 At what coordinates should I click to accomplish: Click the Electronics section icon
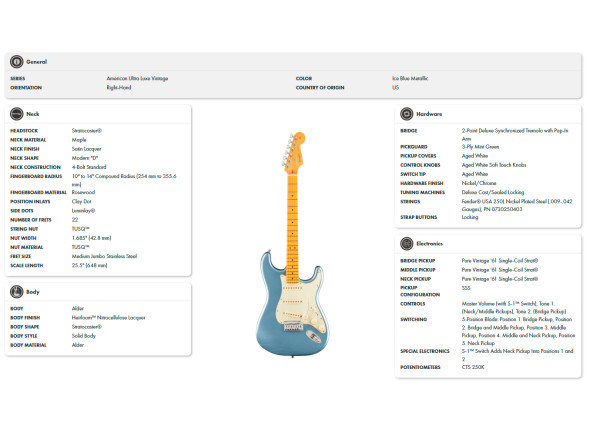pos(407,244)
